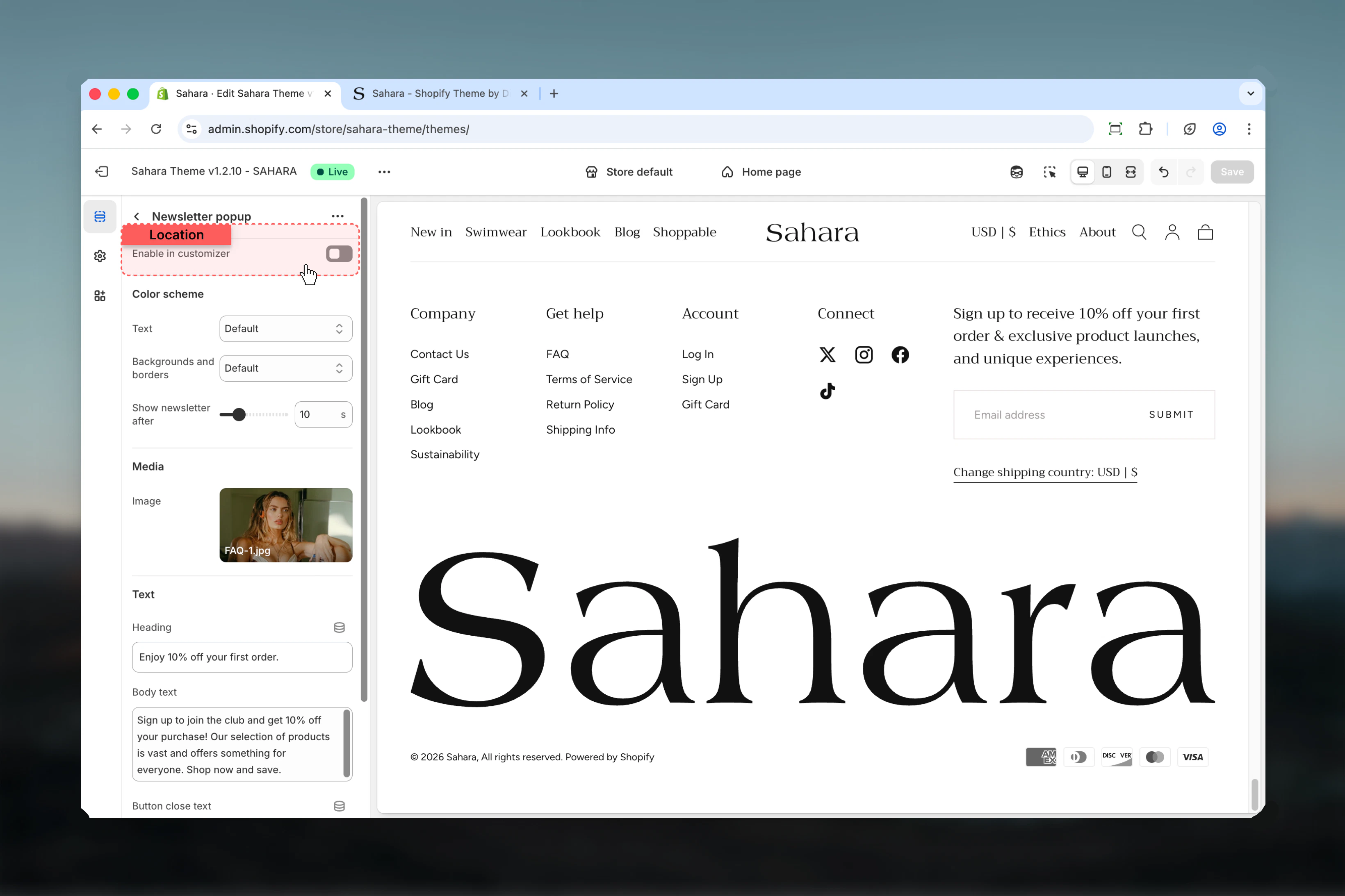Open the Home page template selector

tap(761, 172)
